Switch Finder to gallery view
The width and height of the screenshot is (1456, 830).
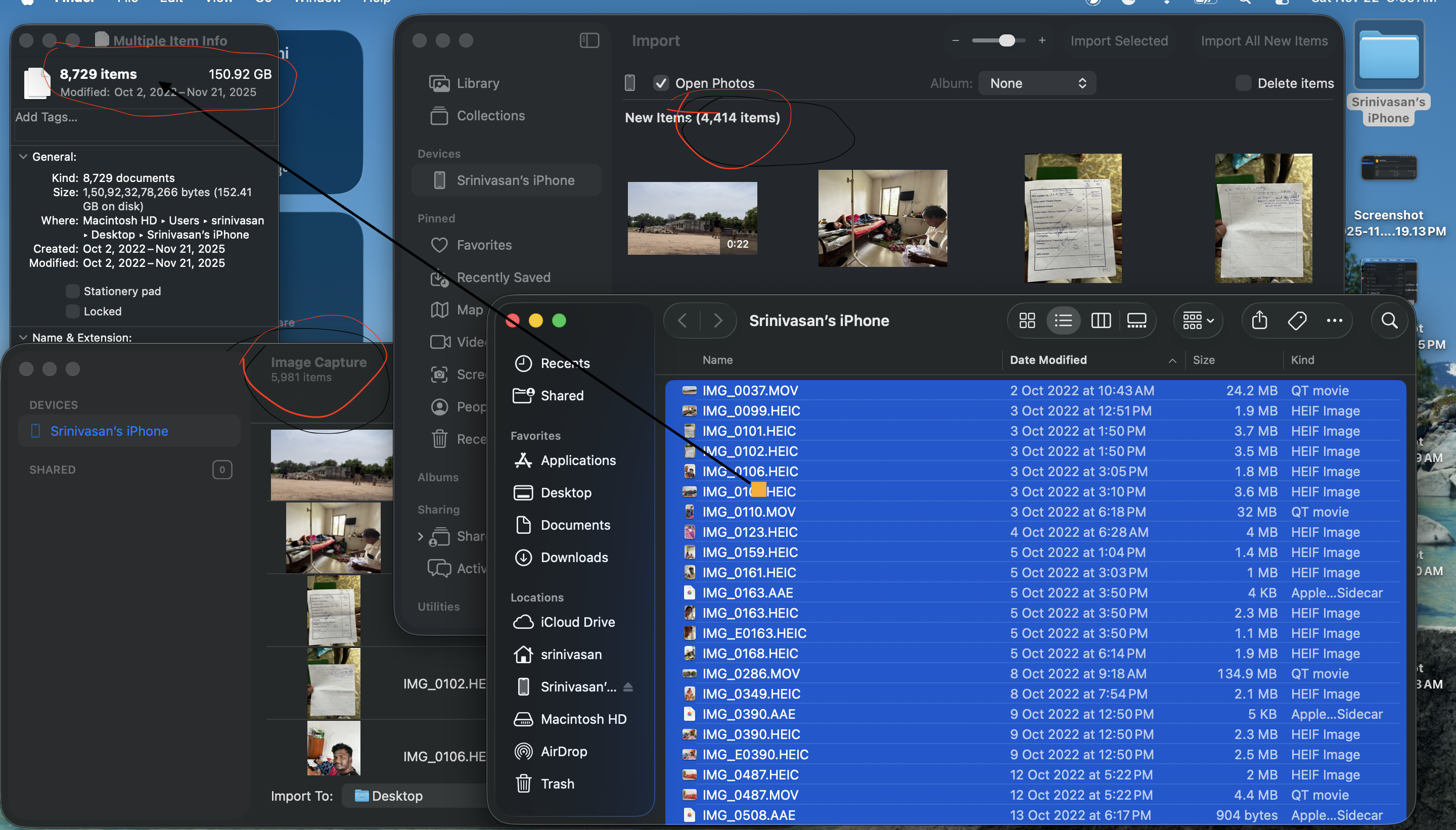point(1137,320)
